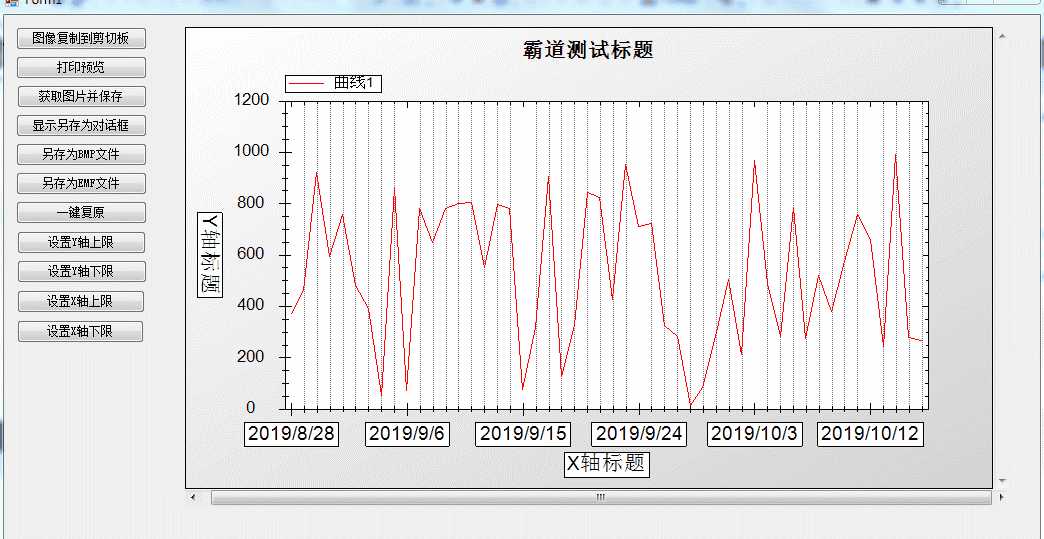The image size is (1044, 539).
Task: Click 设置Y轴下限 button
Action: point(81,271)
